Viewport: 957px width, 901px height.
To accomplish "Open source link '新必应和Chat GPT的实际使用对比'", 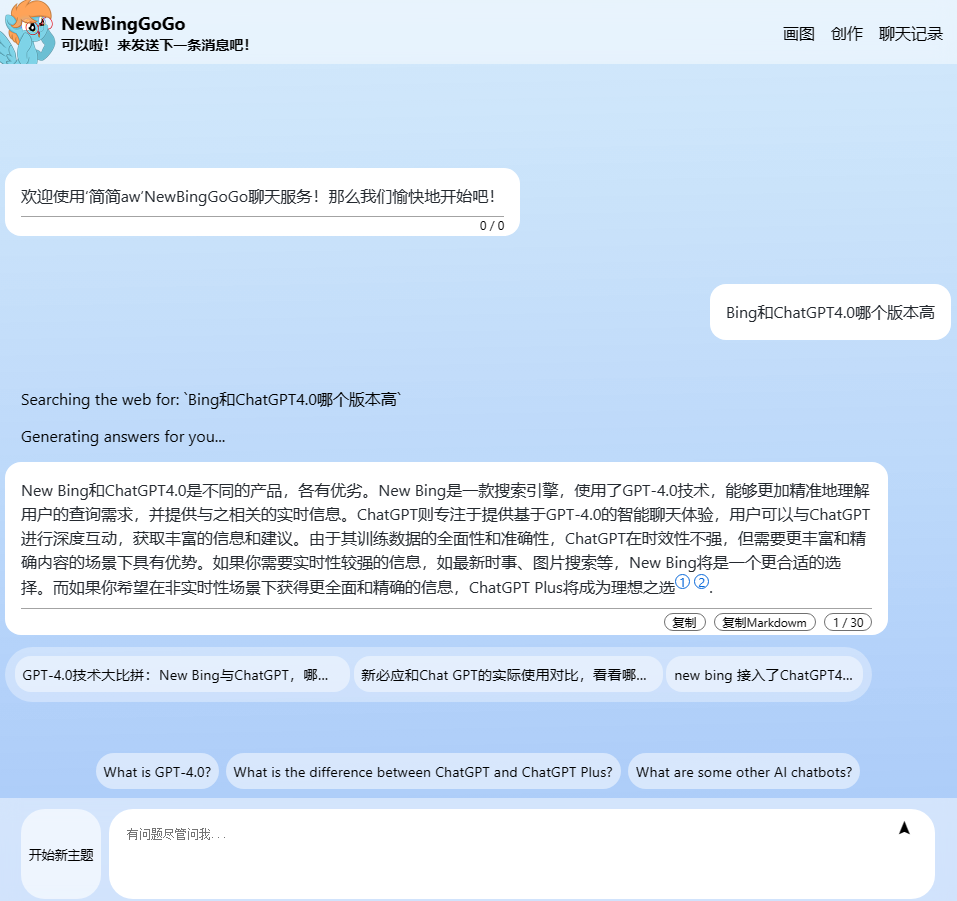I will [x=507, y=675].
